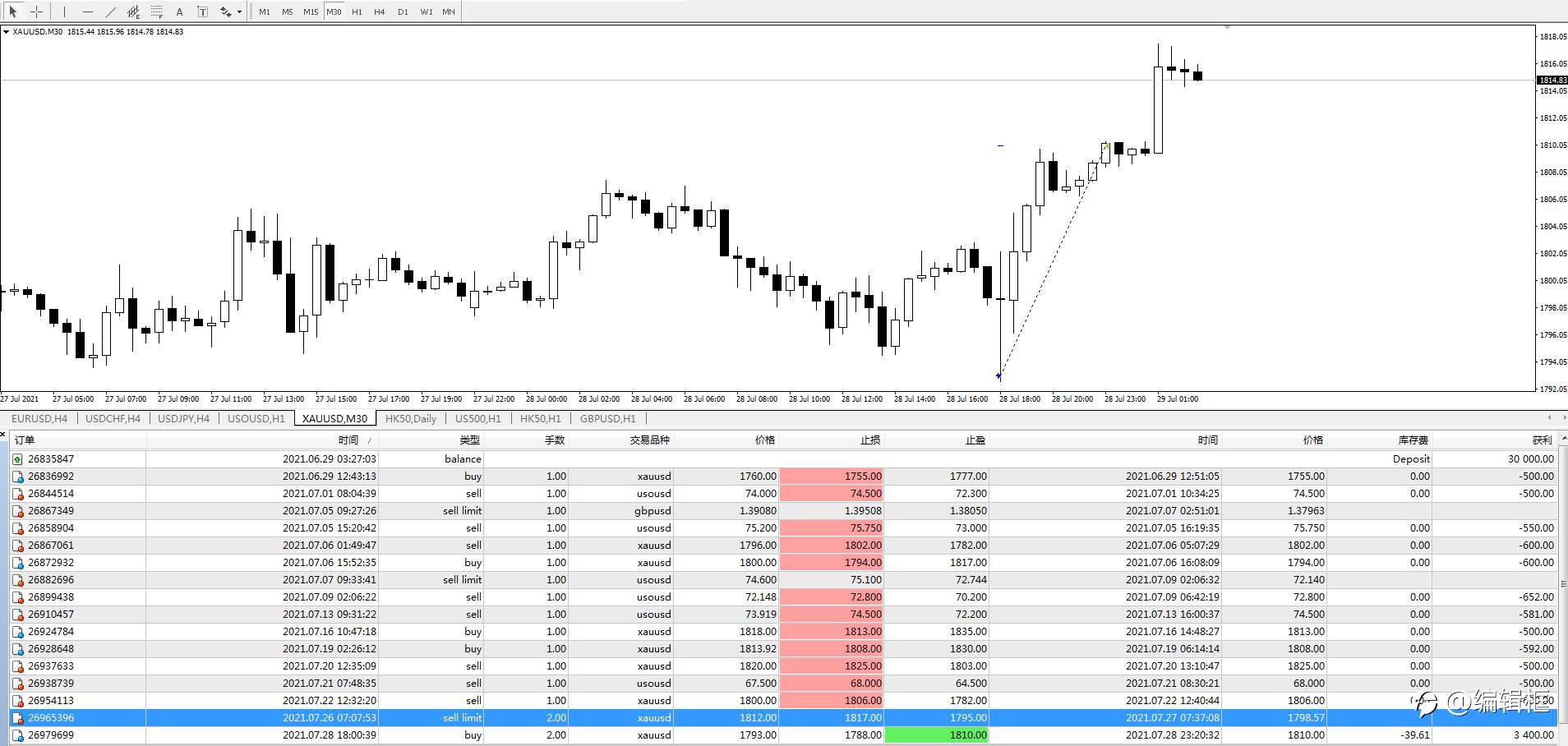Select highlighted order 26965396
Screen dimensions: 1568x746
[x=51, y=718]
